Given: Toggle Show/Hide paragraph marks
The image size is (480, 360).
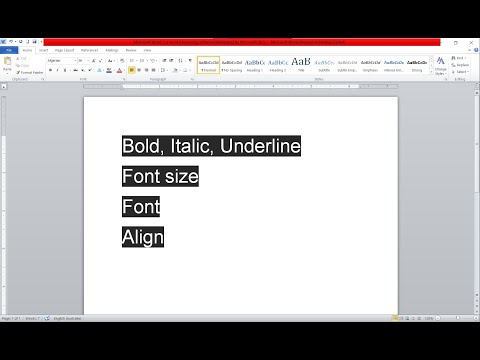Looking at the screenshot, I should 190,61.
